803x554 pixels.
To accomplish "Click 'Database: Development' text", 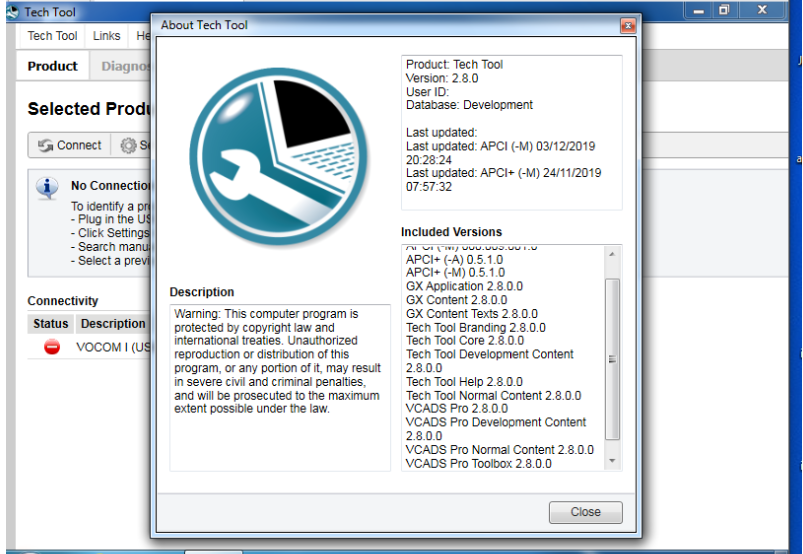I will (x=470, y=105).
